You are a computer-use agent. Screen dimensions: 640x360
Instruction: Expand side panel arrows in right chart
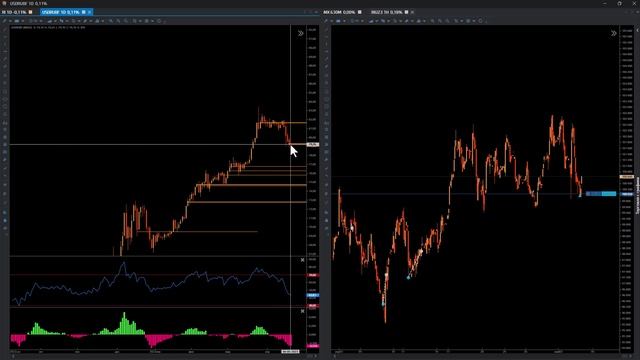coord(613,33)
